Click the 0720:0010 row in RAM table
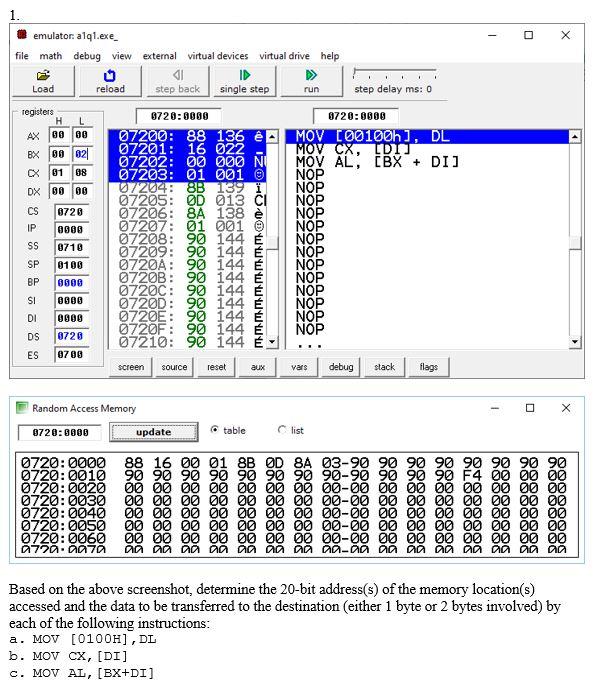The height and width of the screenshot is (682, 601). click(294, 475)
